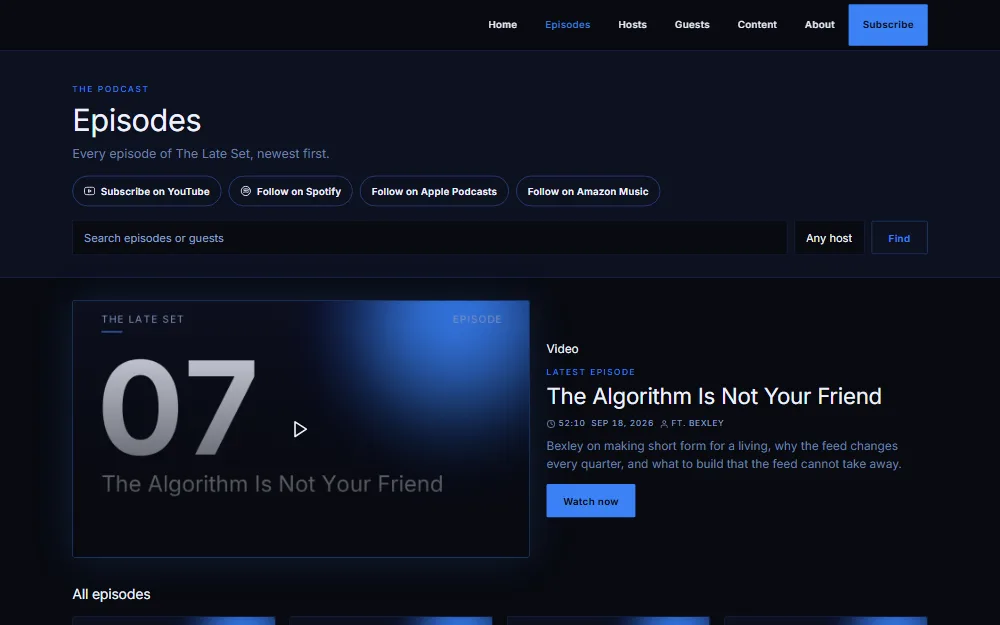Open the Content nav item
1000x625 pixels.
coord(757,25)
